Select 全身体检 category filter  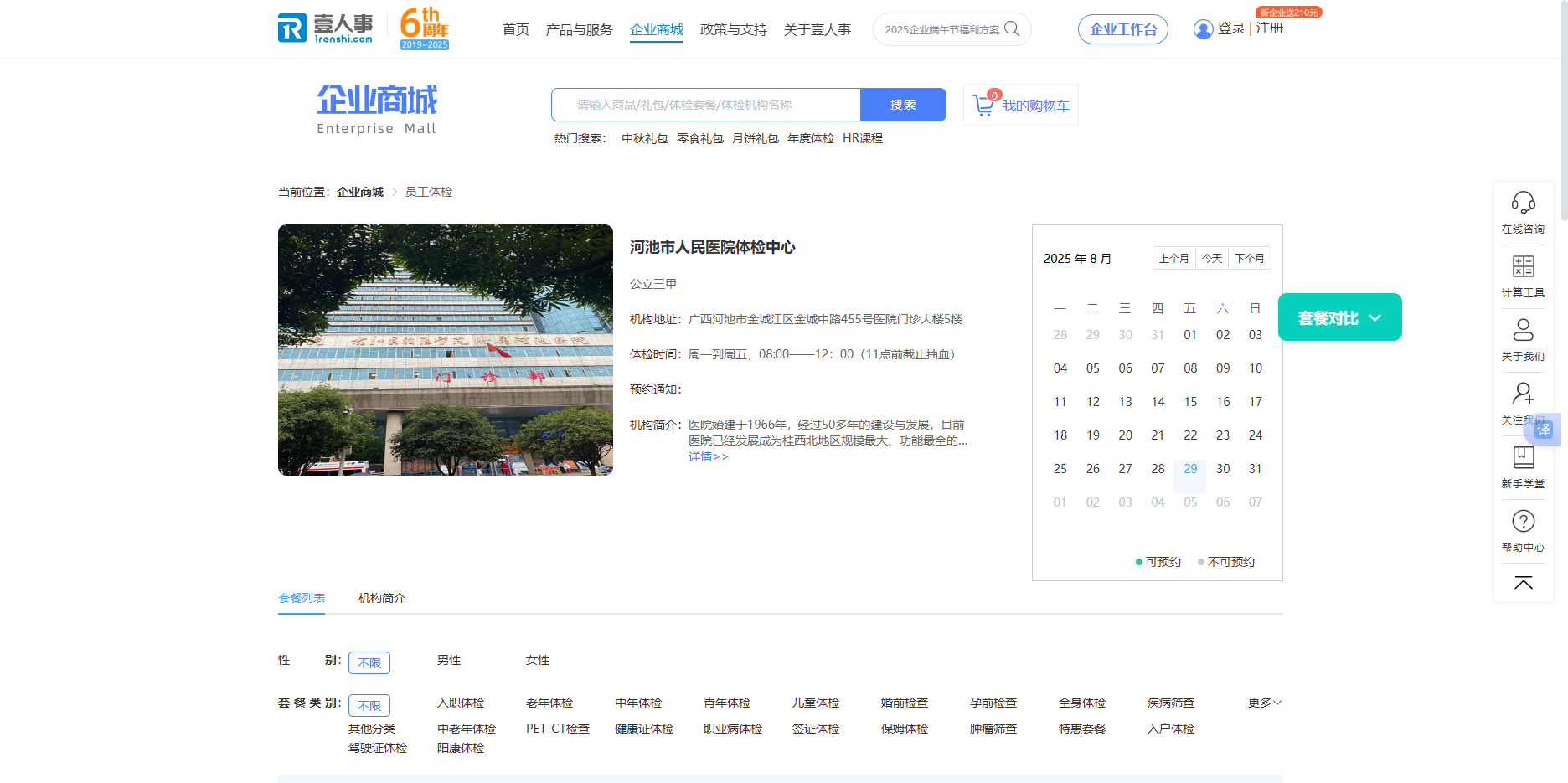(1082, 703)
